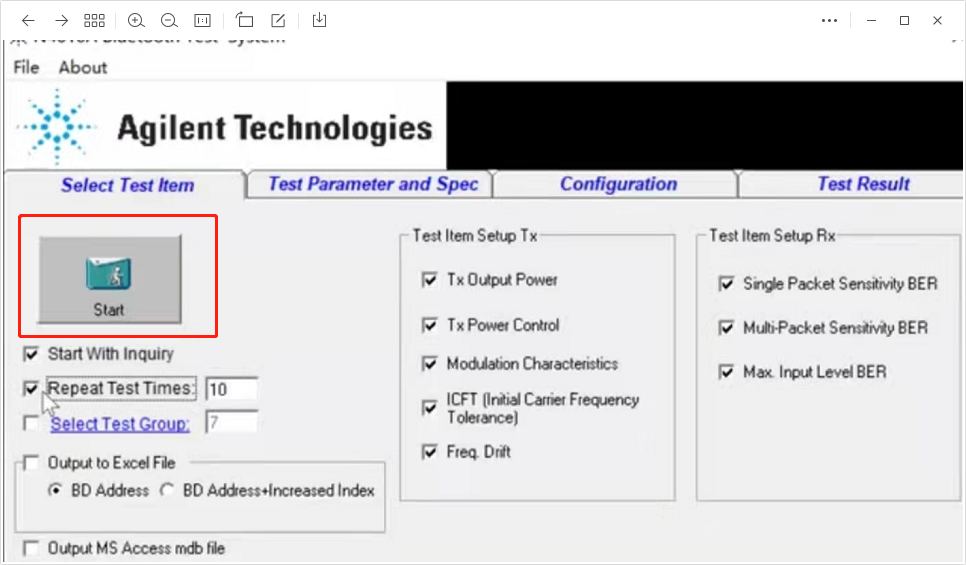
Task: Uncheck the Tx Output Power test item
Action: coord(429,280)
